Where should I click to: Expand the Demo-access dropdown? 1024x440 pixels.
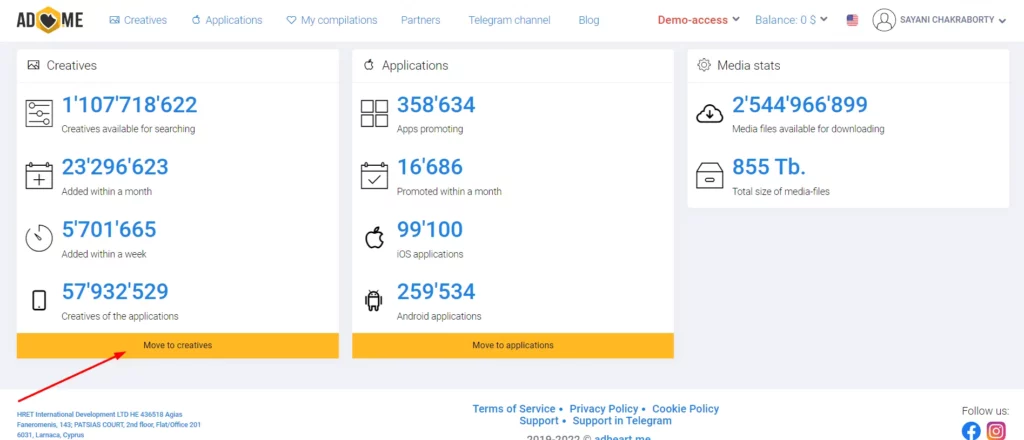click(698, 20)
